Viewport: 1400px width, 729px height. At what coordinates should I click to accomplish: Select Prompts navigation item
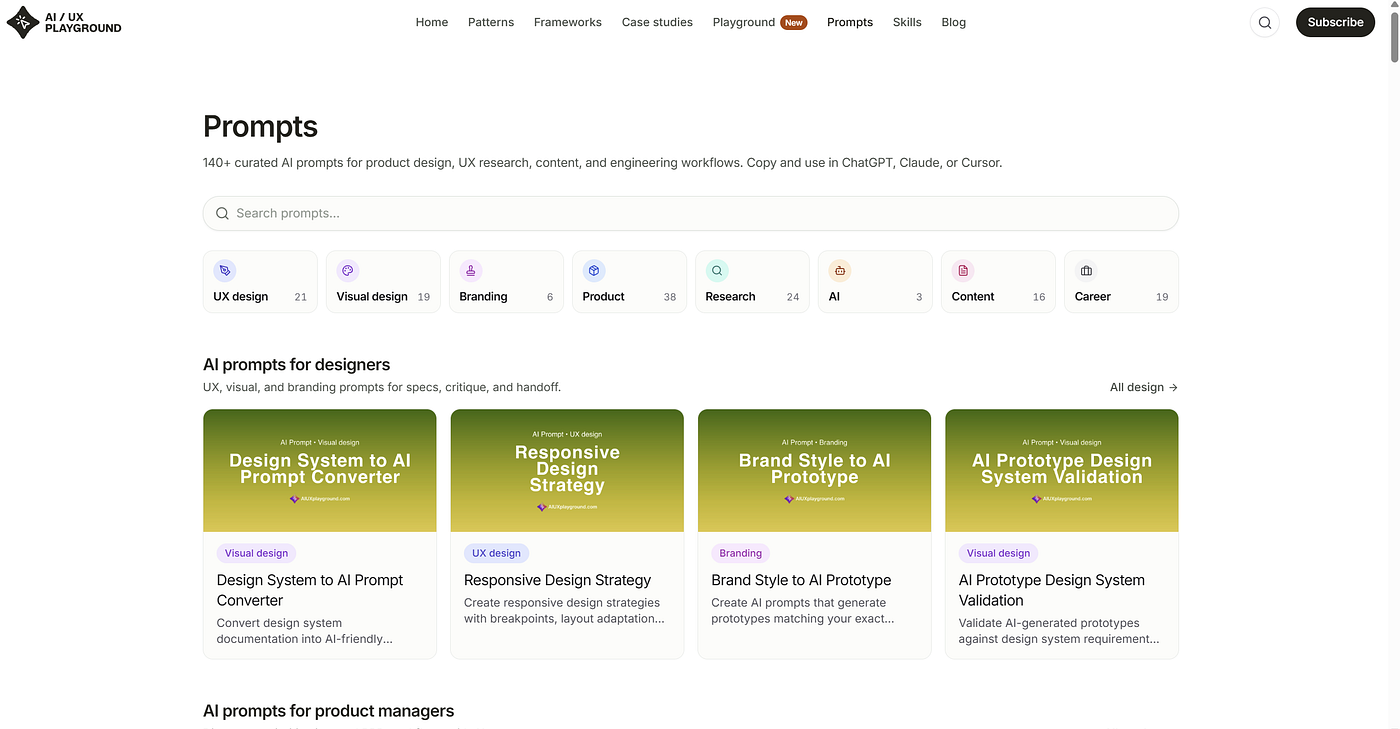[850, 22]
